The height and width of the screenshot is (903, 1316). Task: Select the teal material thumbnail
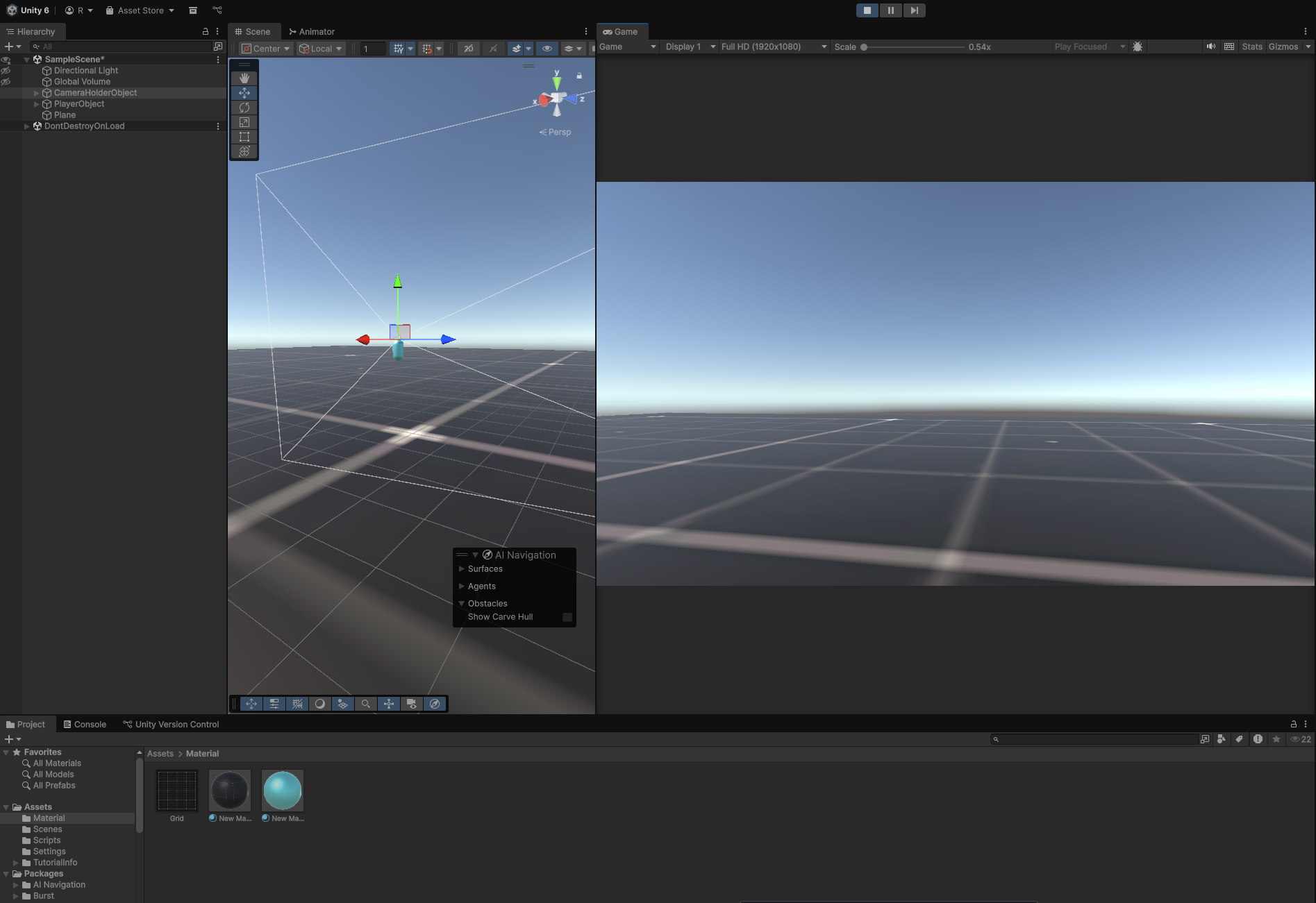click(x=283, y=791)
